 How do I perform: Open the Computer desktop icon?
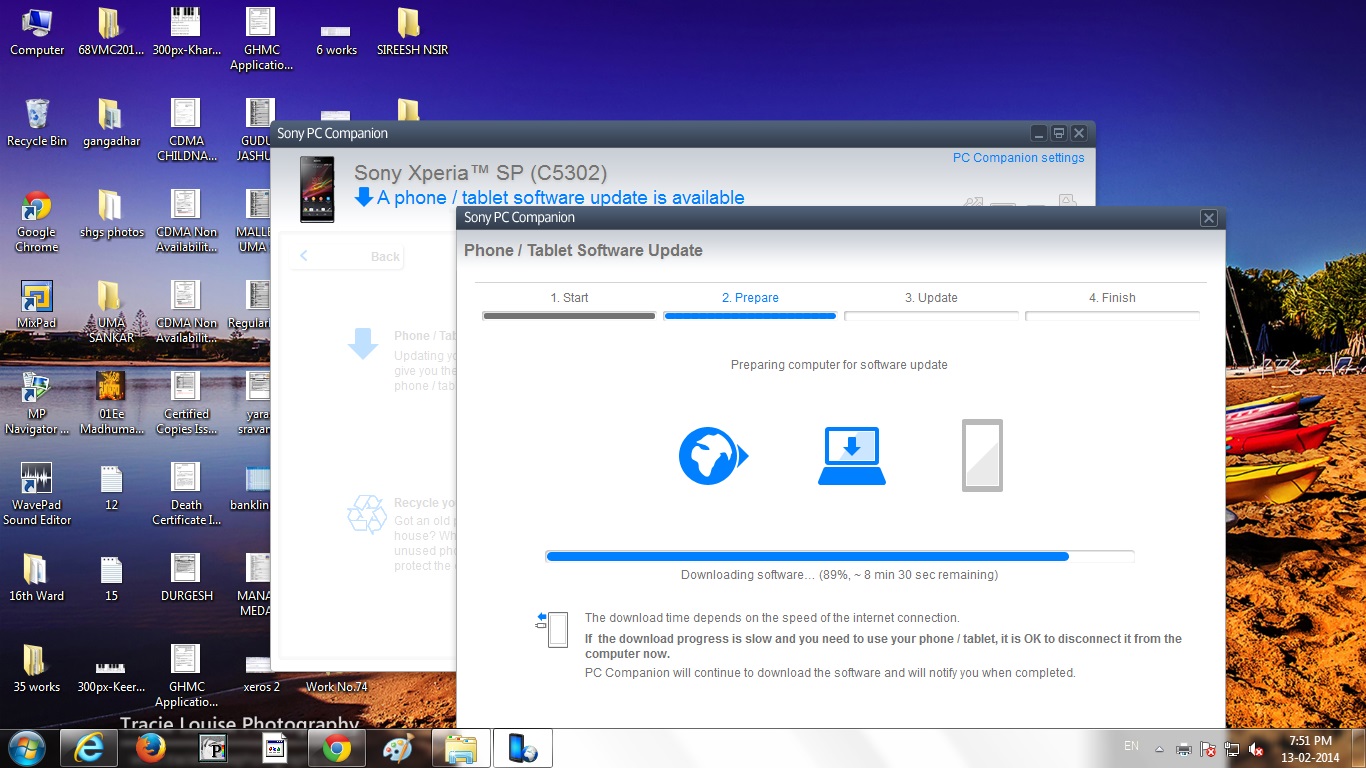[37, 32]
